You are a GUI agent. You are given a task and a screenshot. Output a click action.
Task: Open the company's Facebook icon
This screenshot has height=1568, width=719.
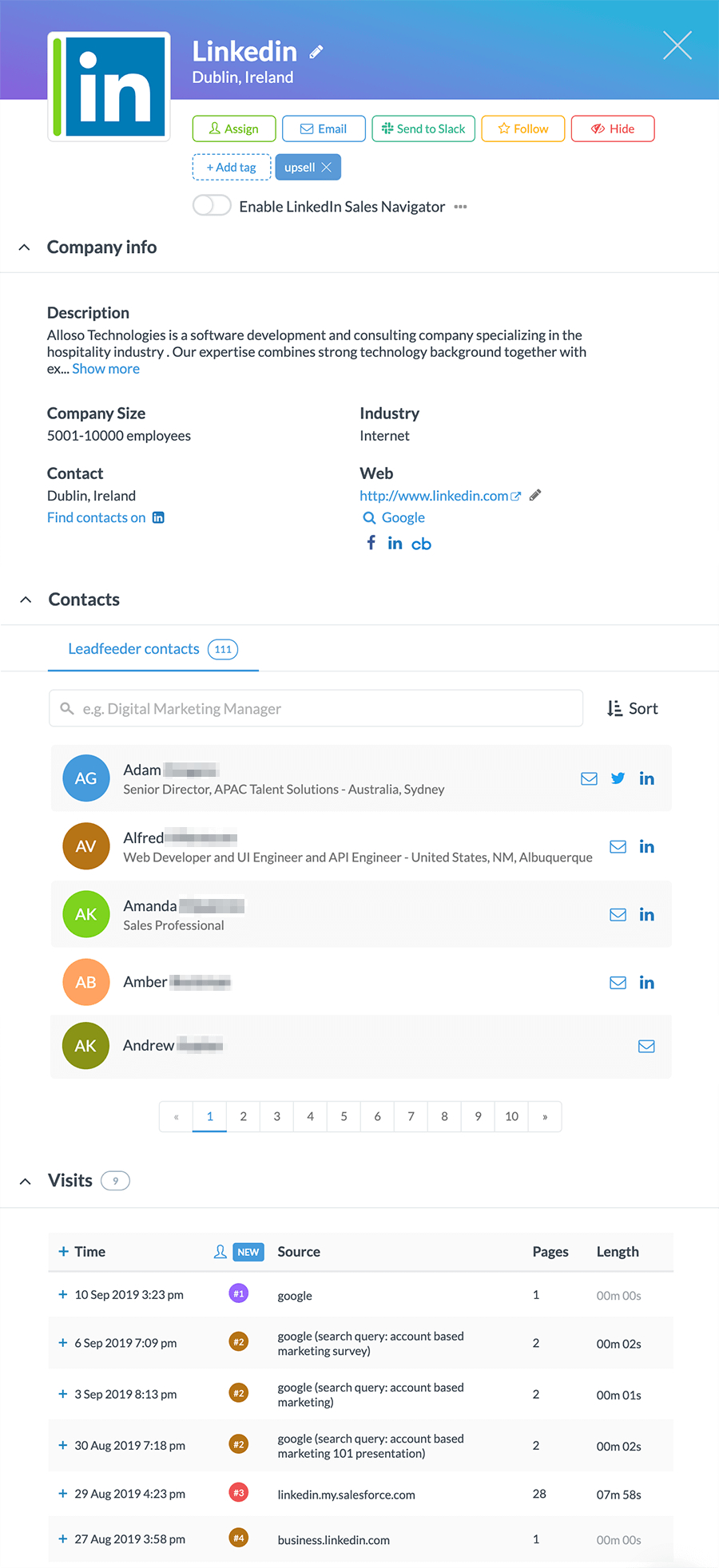(x=371, y=542)
